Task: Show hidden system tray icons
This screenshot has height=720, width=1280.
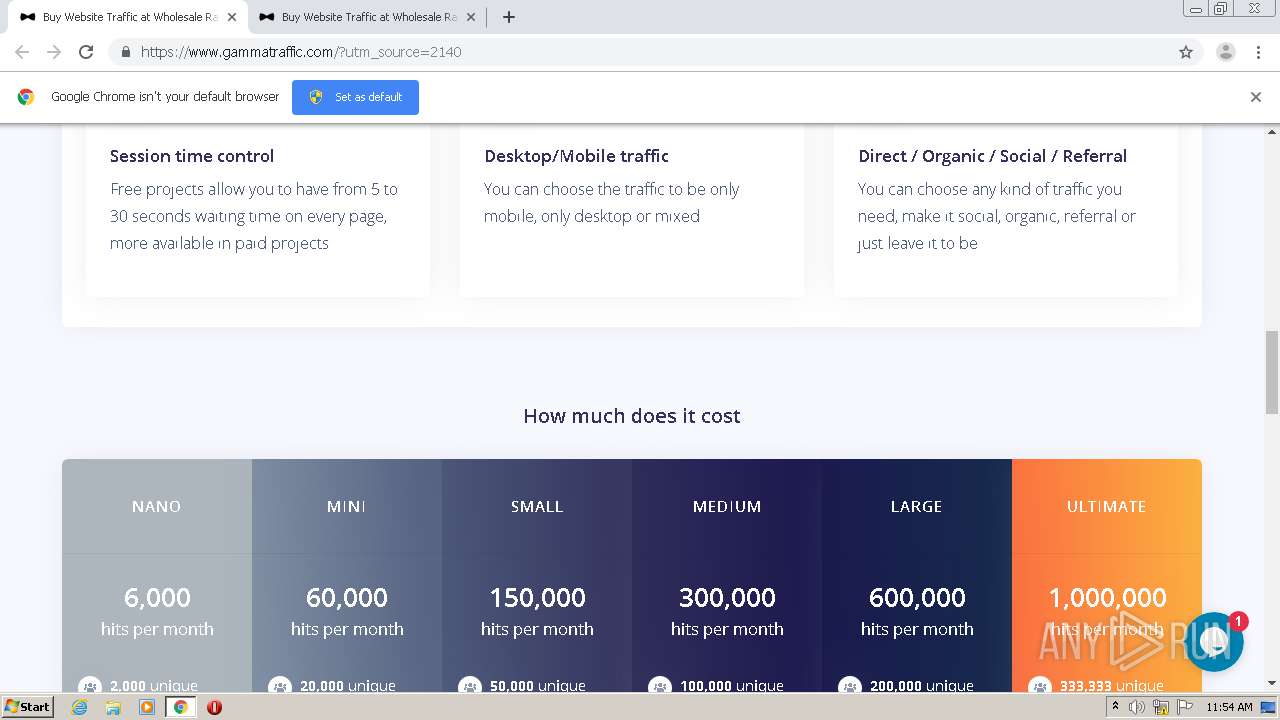Action: tap(1115, 707)
